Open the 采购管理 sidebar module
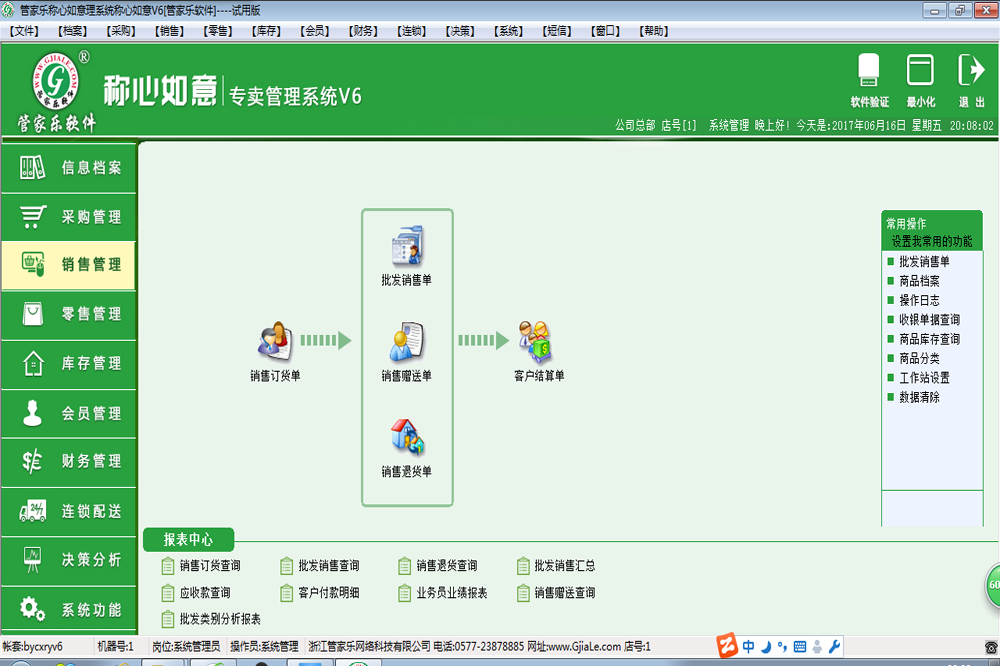This screenshot has height=666, width=1000. click(x=69, y=217)
